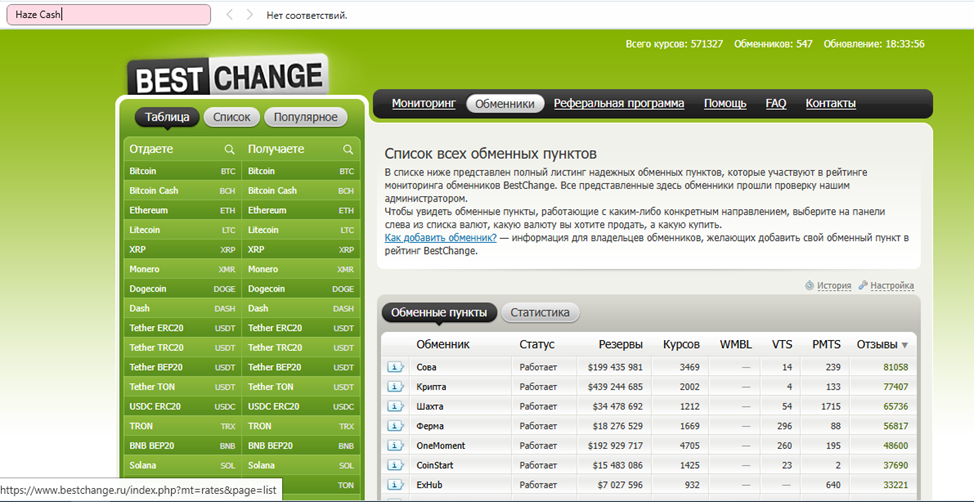This screenshot has height=502, width=974.
Task: Open ExHub exchanger name
Action: (x=429, y=485)
